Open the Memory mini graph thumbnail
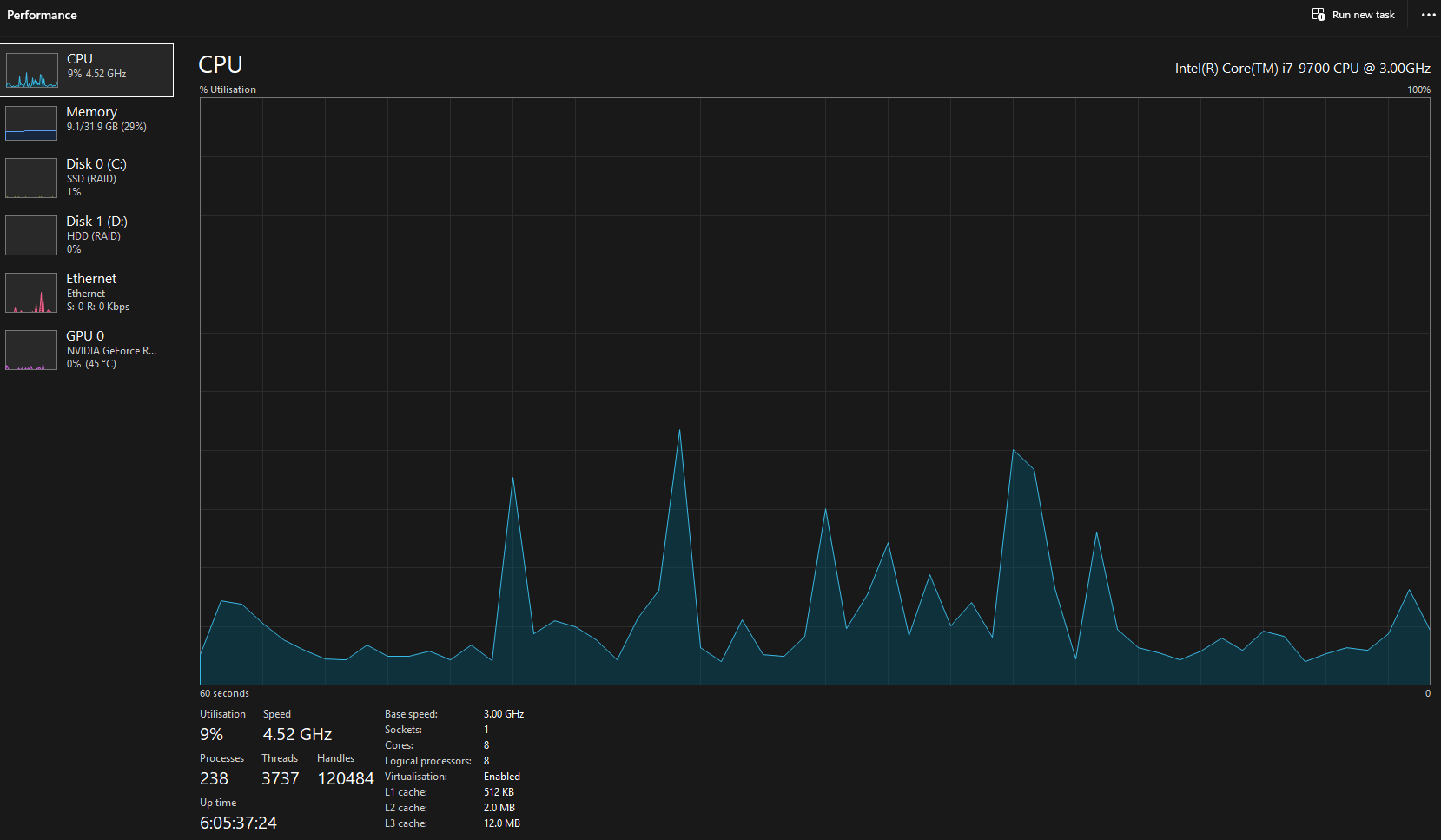Screen dimensions: 1441x840 [31, 123]
